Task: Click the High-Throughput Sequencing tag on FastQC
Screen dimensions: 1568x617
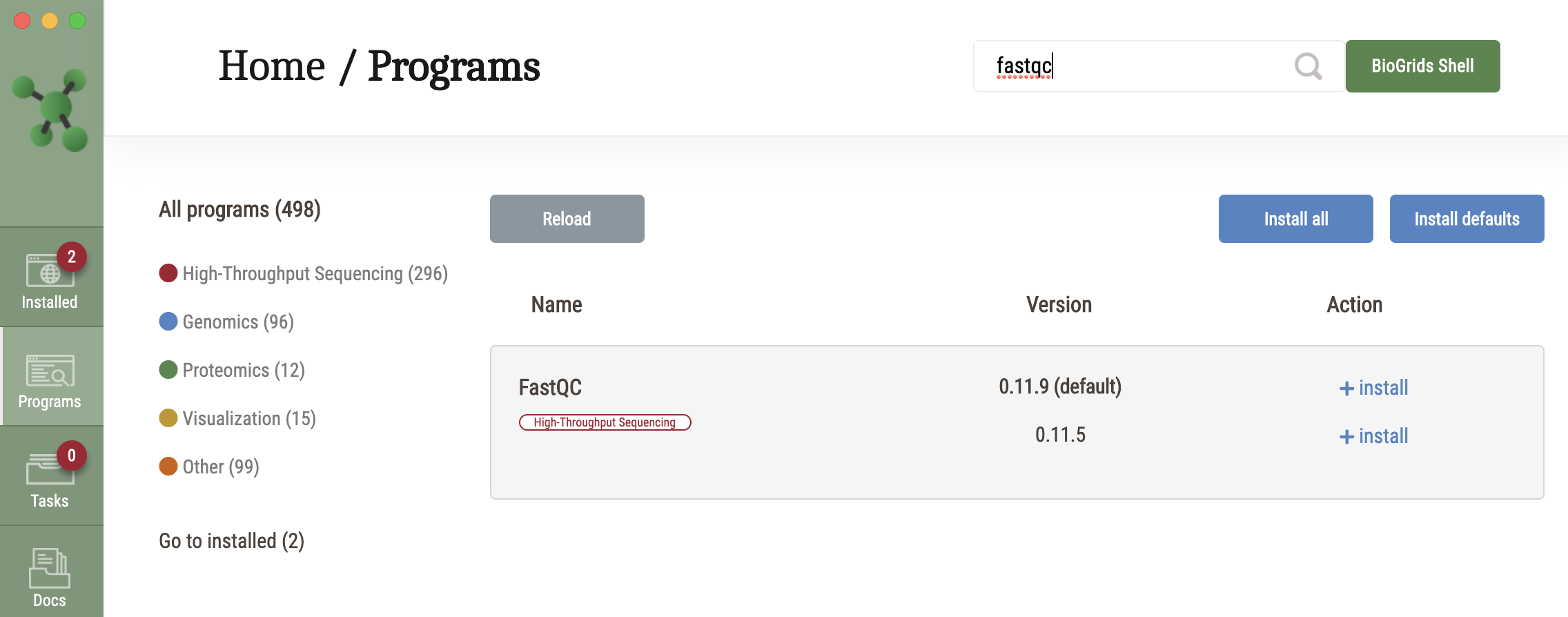Action: click(x=605, y=422)
